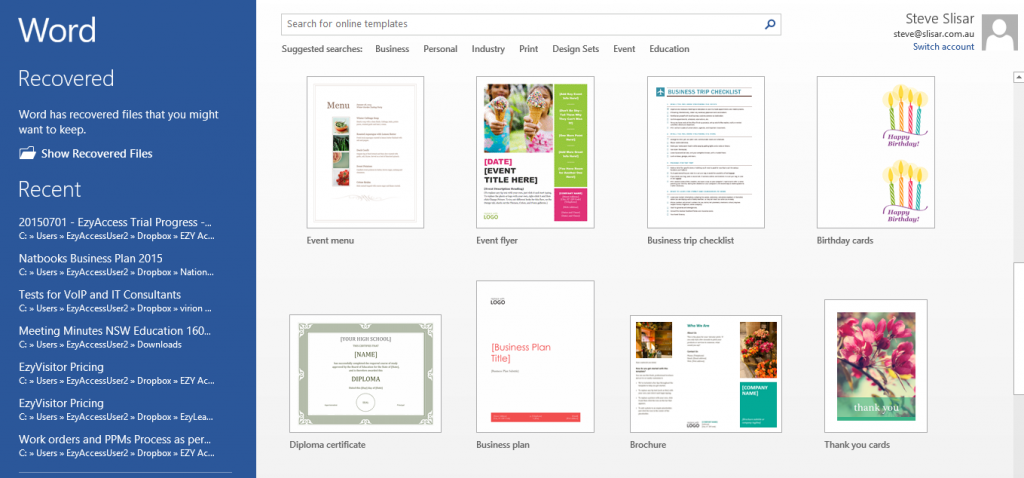Screen dimensions: 1024x478
Task: Open Show Recovered Files
Action: point(97,153)
